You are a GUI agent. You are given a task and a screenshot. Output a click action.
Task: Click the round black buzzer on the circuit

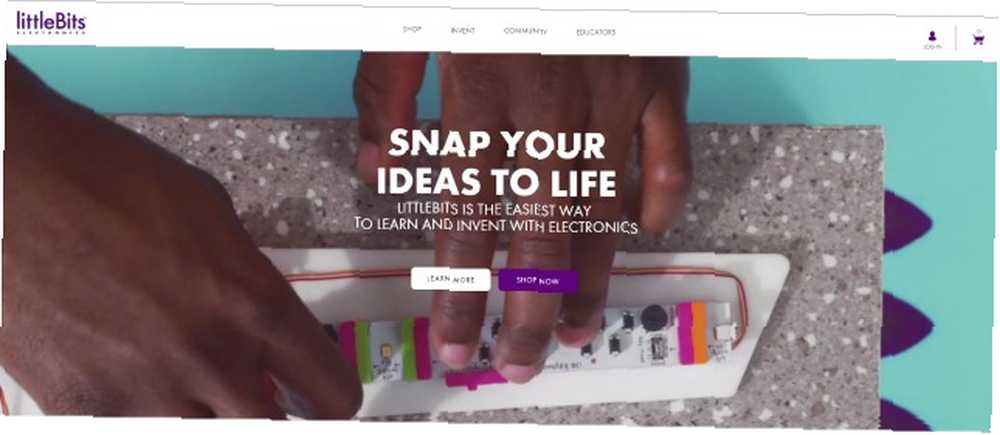pyautogui.click(x=653, y=317)
